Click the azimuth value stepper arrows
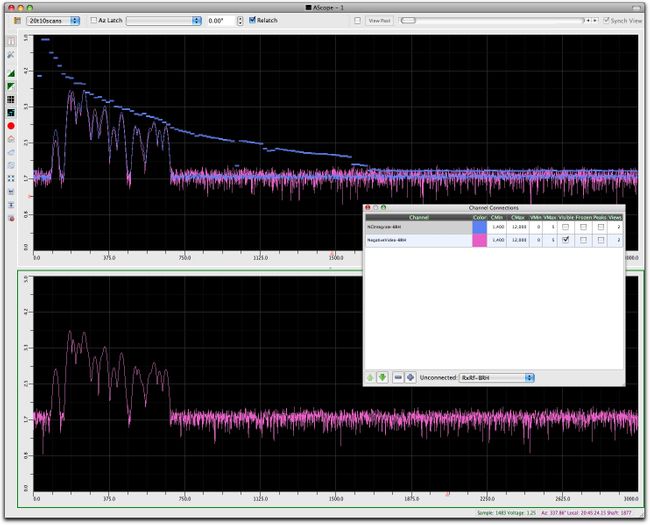Viewport: 650px width, 525px height. (240, 20)
